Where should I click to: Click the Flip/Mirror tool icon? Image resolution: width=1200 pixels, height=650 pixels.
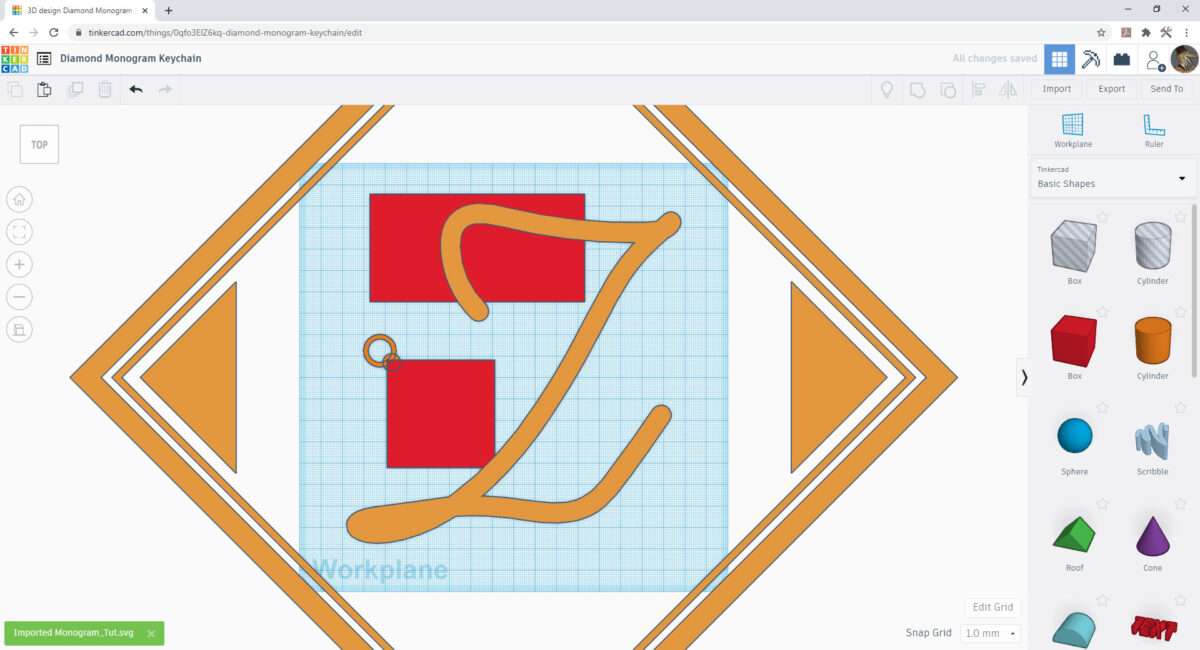point(1008,89)
